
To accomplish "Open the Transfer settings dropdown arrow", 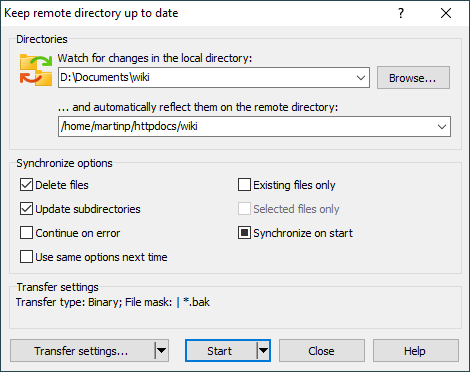I will tap(162, 351).
